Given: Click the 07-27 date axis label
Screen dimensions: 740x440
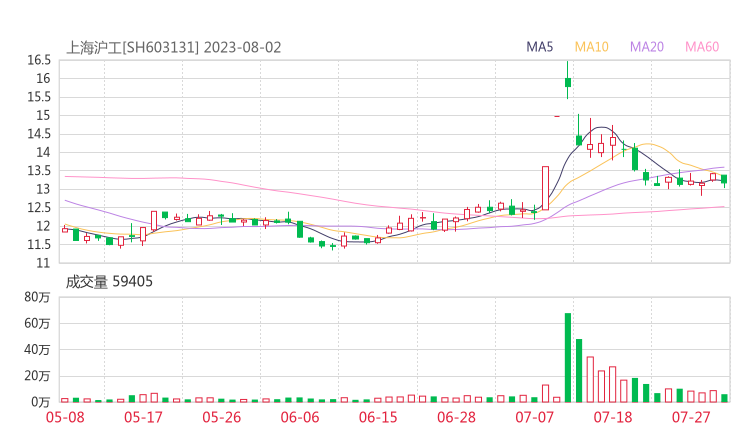Looking at the screenshot, I should [x=691, y=417].
